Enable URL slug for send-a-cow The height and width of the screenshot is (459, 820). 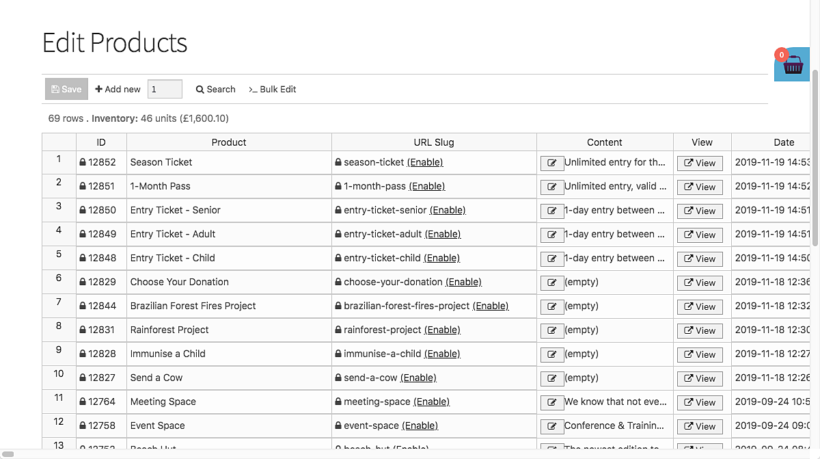tap(418, 378)
